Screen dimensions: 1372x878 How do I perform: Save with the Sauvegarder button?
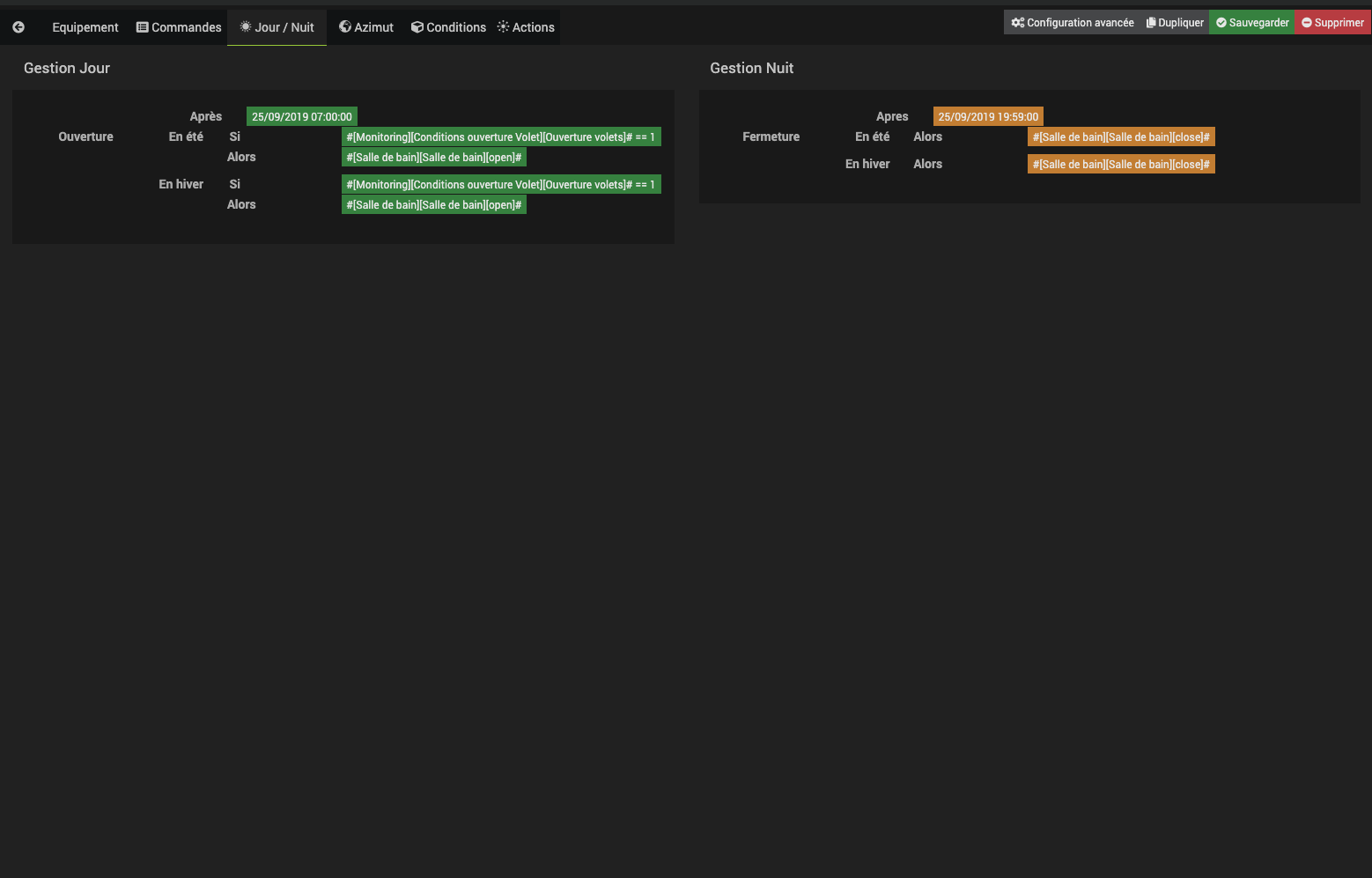pos(1251,23)
